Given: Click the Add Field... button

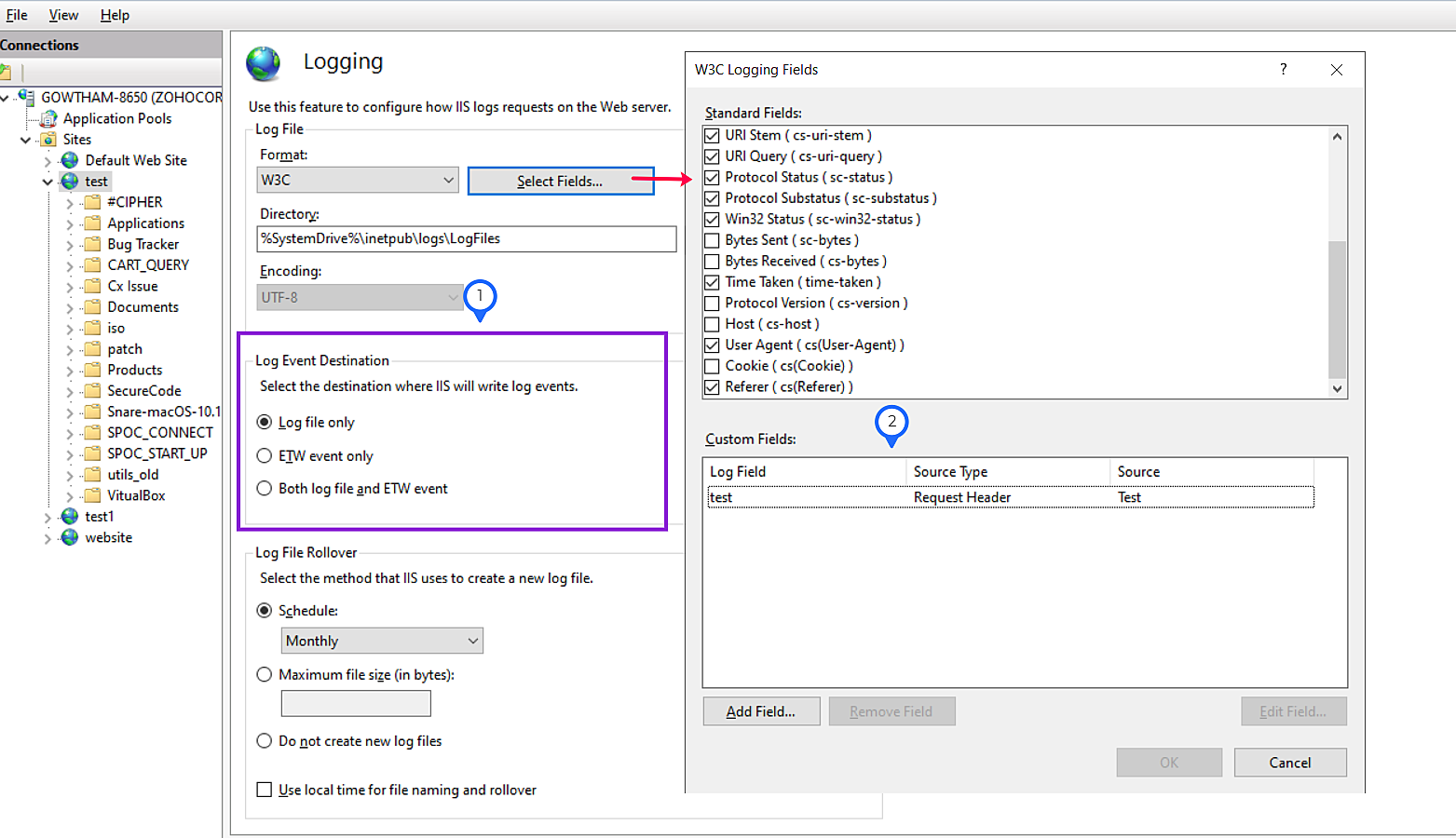Looking at the screenshot, I should 761,711.
